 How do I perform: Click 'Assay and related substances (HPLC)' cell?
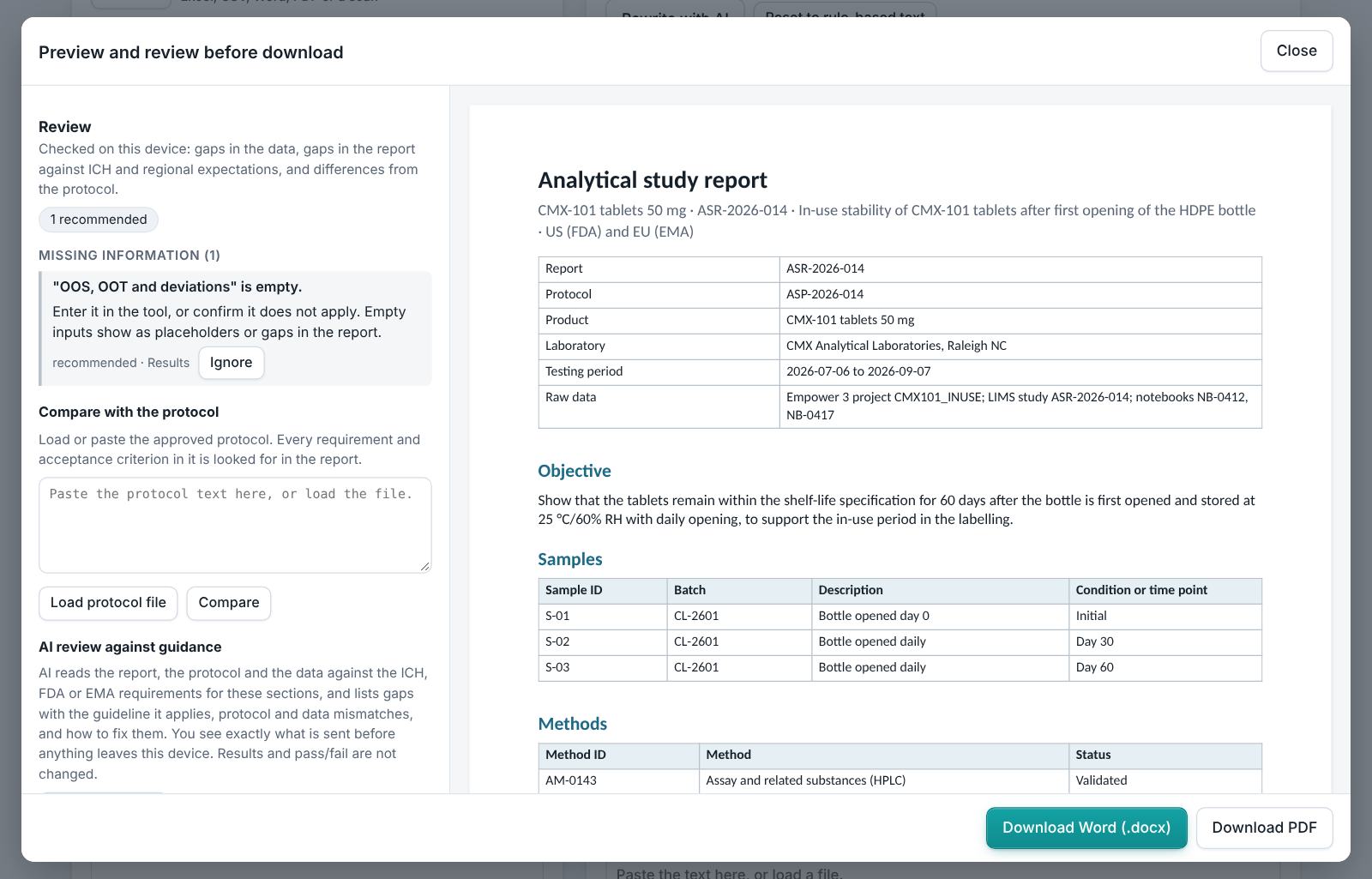tap(884, 781)
